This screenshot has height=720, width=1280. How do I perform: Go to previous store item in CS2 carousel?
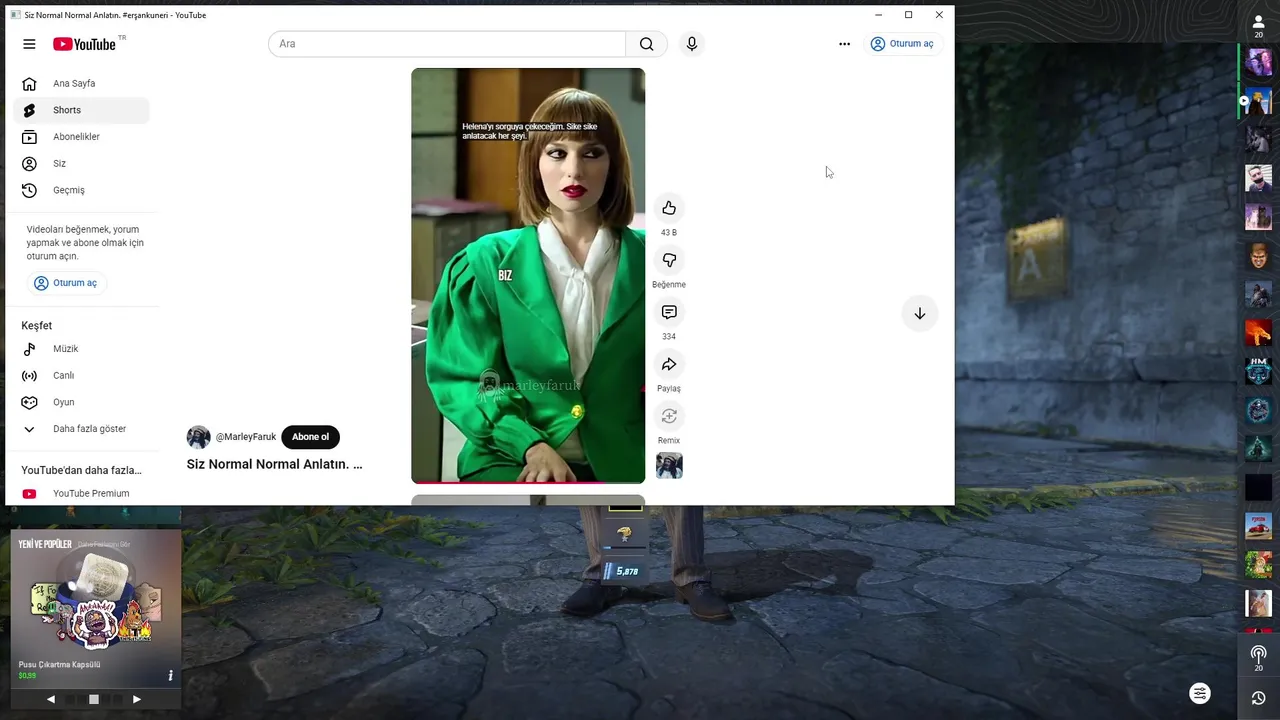point(51,699)
